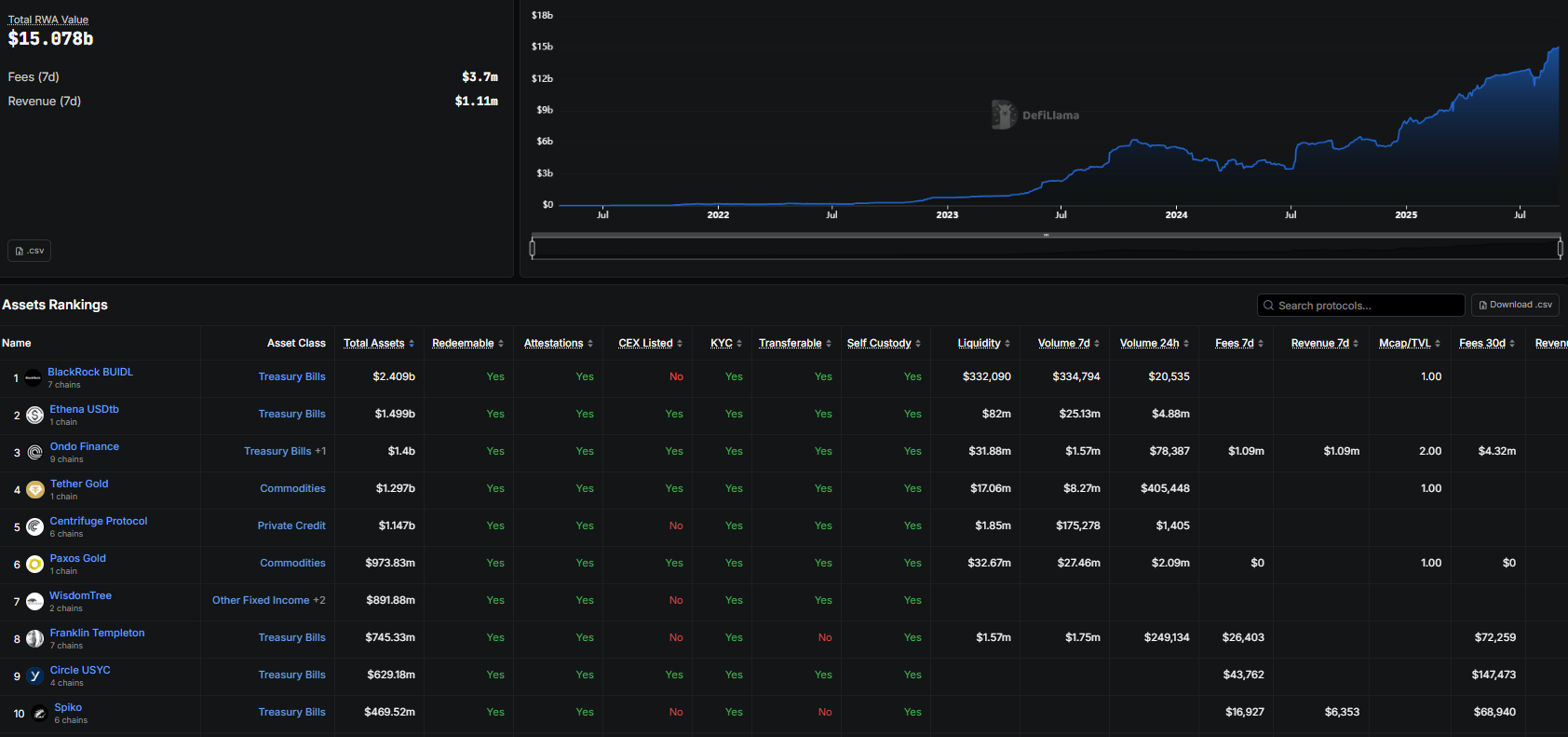The height and width of the screenshot is (737, 1568).
Task: Click sort arrows beside Mcap/TVL header
Action: pyautogui.click(x=1438, y=344)
